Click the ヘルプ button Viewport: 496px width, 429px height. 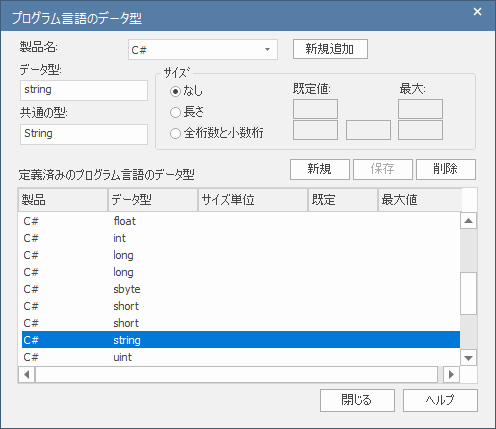pos(440,400)
